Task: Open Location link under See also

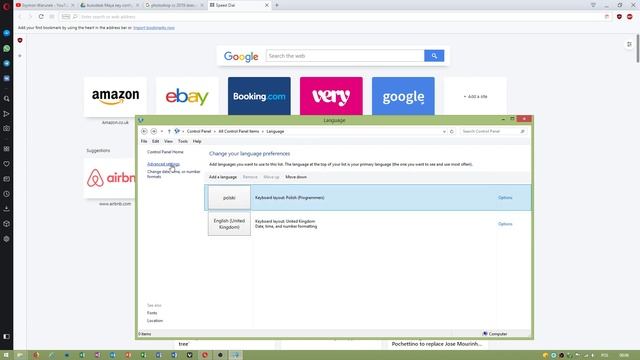Action: tap(155, 321)
